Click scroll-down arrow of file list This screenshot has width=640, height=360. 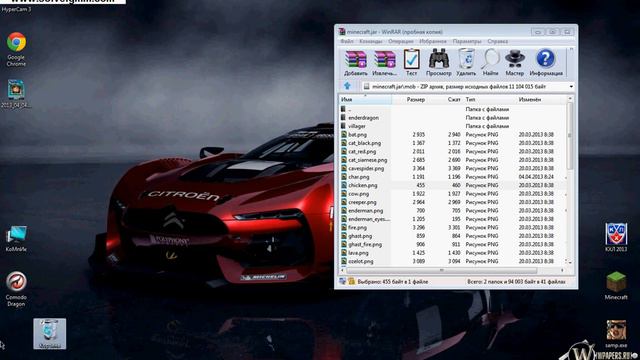point(570,262)
